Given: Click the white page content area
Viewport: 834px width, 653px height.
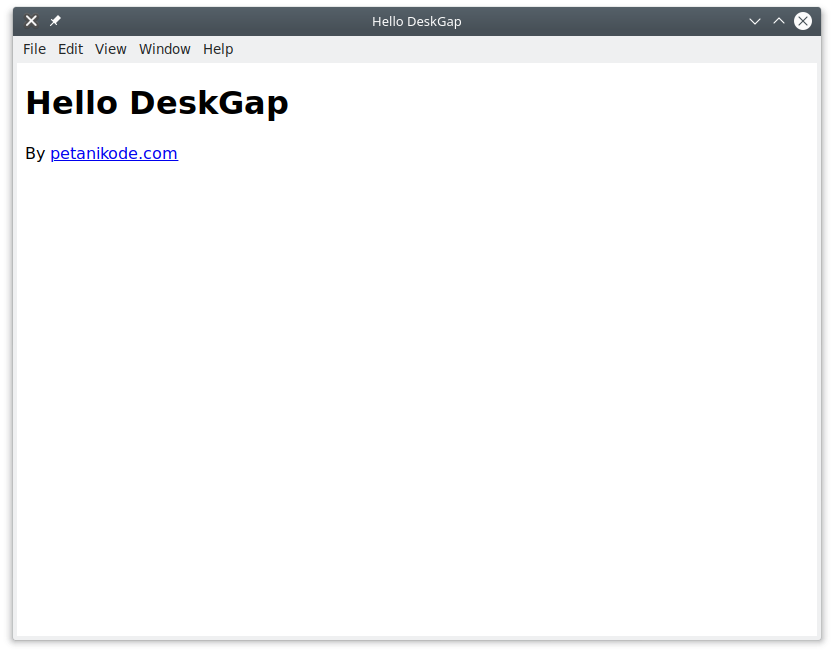Looking at the screenshot, I should coord(417,400).
